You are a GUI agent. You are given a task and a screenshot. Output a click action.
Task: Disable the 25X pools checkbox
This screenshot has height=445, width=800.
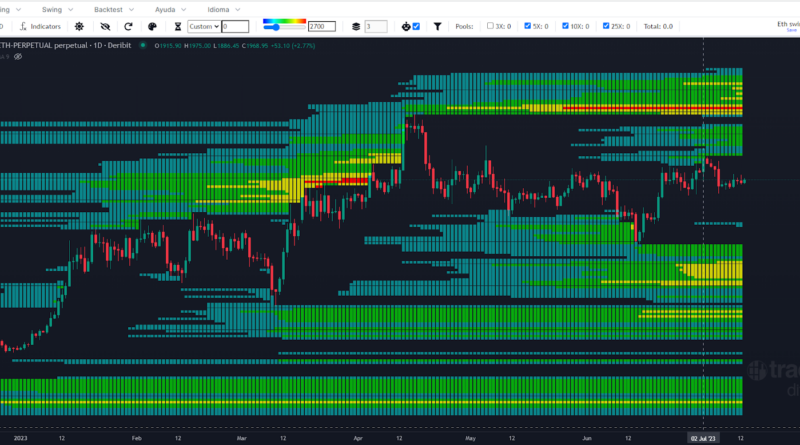[x=605, y=26]
